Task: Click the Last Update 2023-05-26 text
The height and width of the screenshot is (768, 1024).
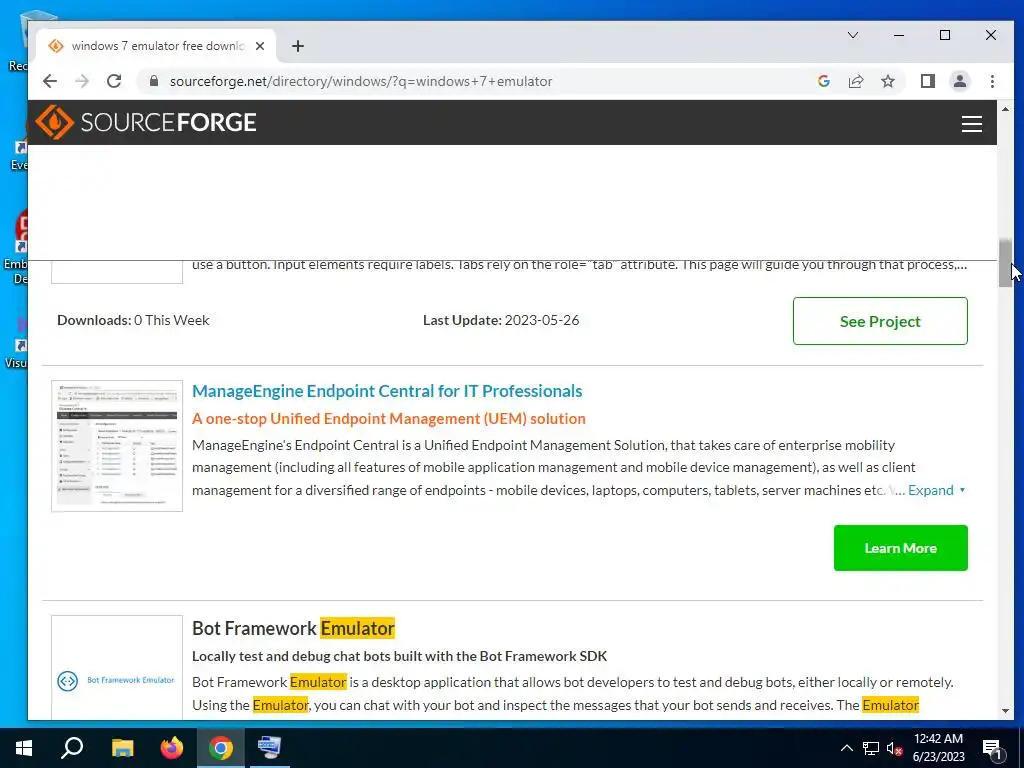Action: pos(501,320)
